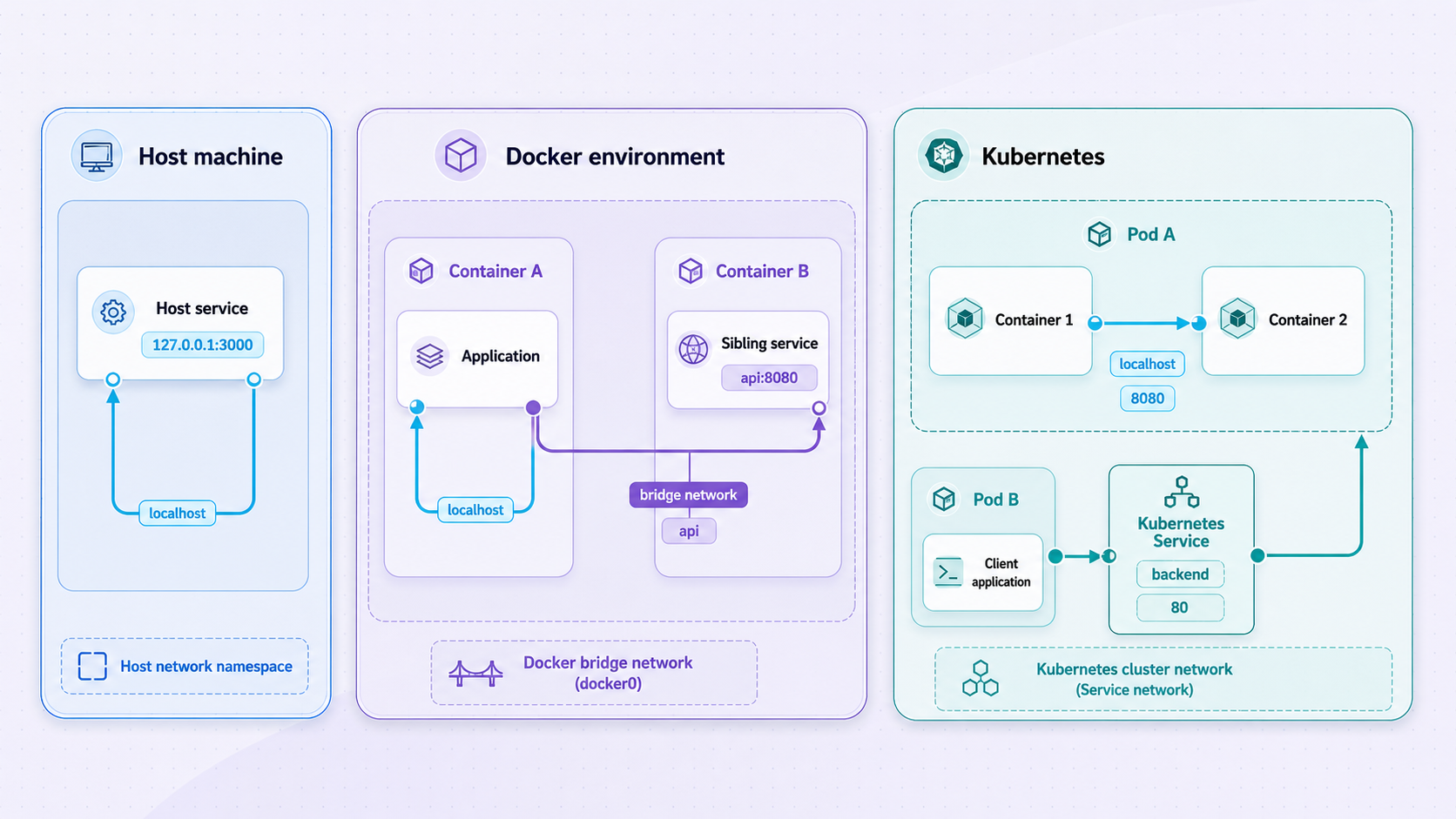This screenshot has height=819, width=1456.
Task: Click the teal output dot on Pod B
Action: [1055, 556]
